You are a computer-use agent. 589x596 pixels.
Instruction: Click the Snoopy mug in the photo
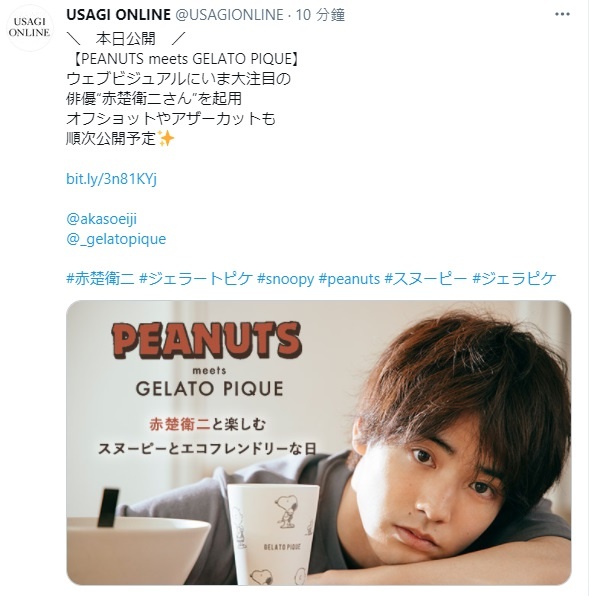[x=271, y=534]
